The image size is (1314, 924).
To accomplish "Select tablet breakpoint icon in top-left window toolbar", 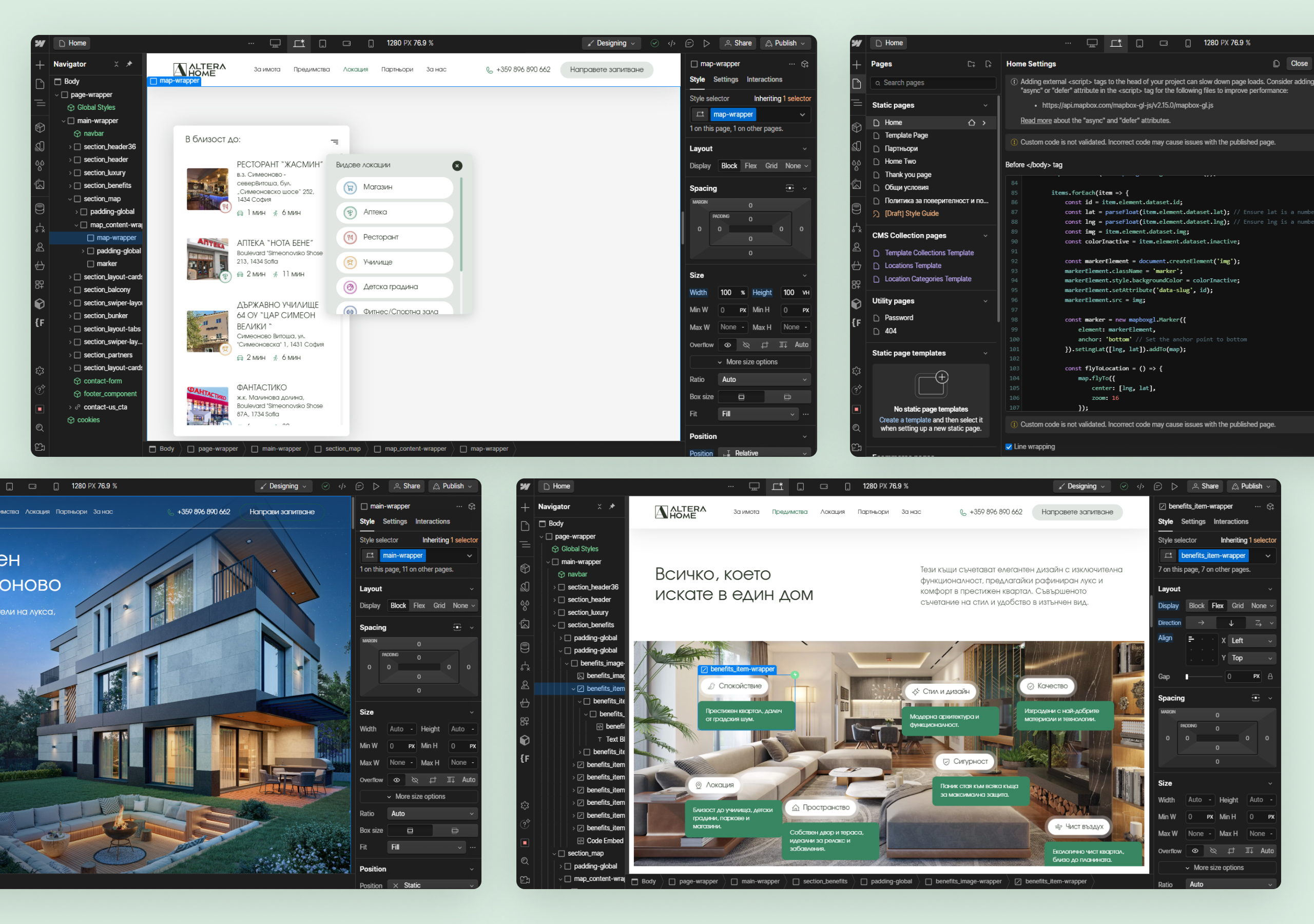I will [x=323, y=44].
